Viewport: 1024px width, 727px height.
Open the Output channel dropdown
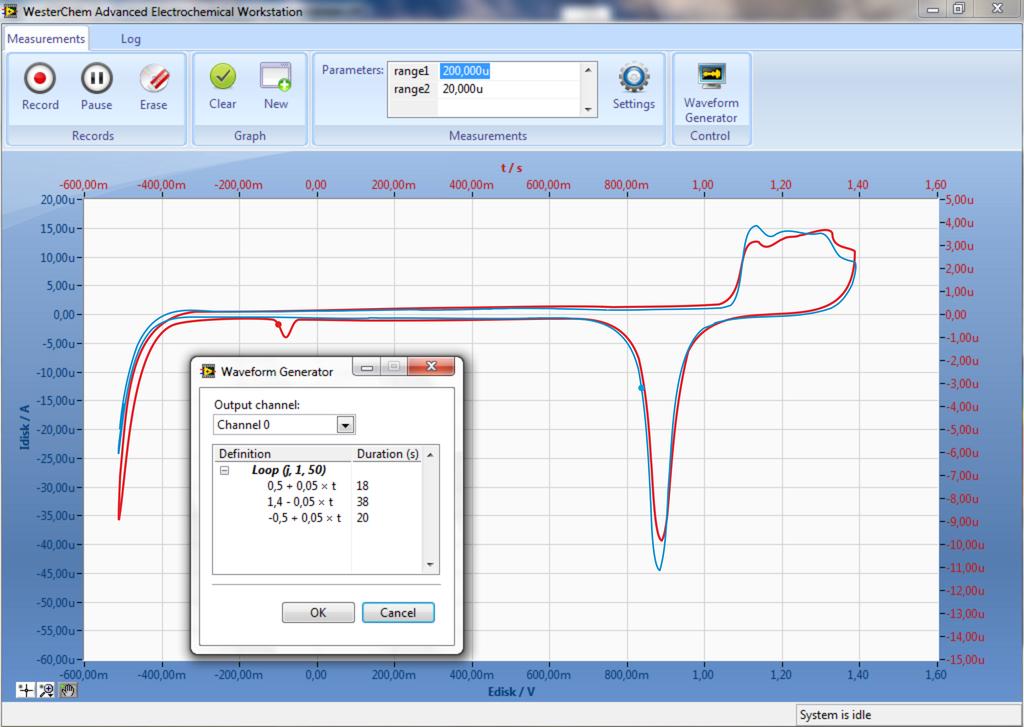tap(345, 425)
